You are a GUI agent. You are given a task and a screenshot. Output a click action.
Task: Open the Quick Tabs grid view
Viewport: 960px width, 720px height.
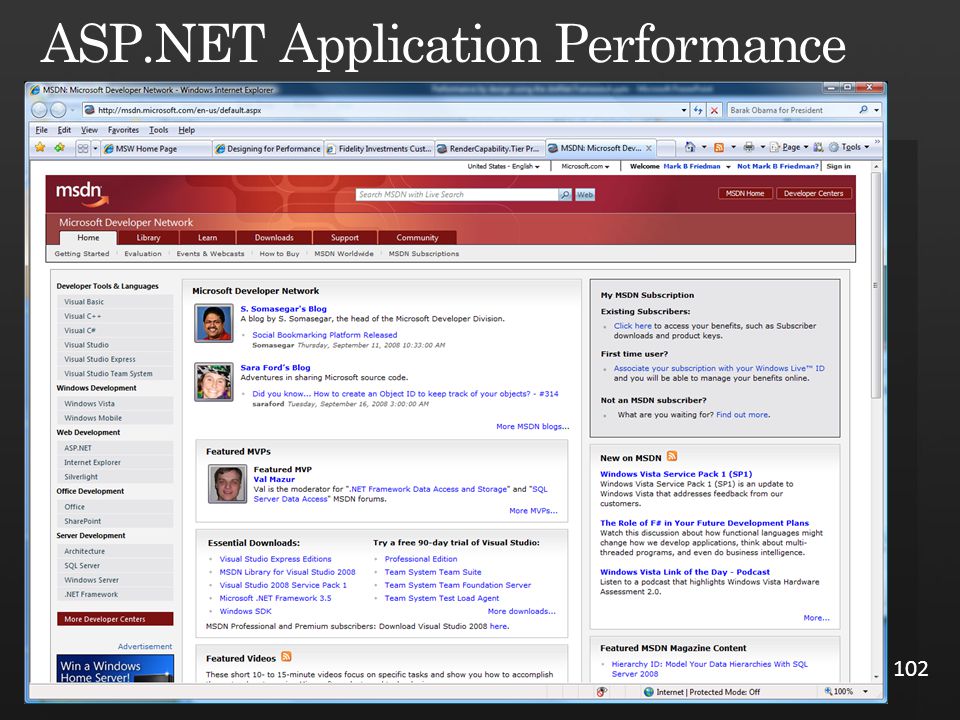[x=83, y=148]
